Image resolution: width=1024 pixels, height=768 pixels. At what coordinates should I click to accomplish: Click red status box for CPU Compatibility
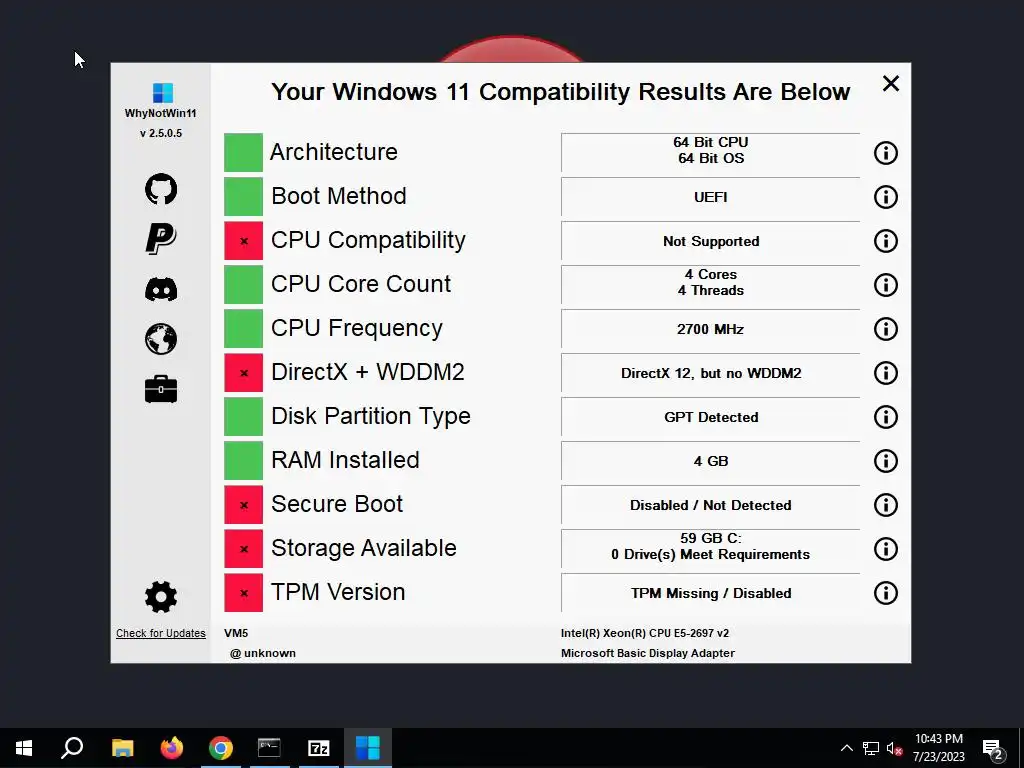pyautogui.click(x=244, y=240)
